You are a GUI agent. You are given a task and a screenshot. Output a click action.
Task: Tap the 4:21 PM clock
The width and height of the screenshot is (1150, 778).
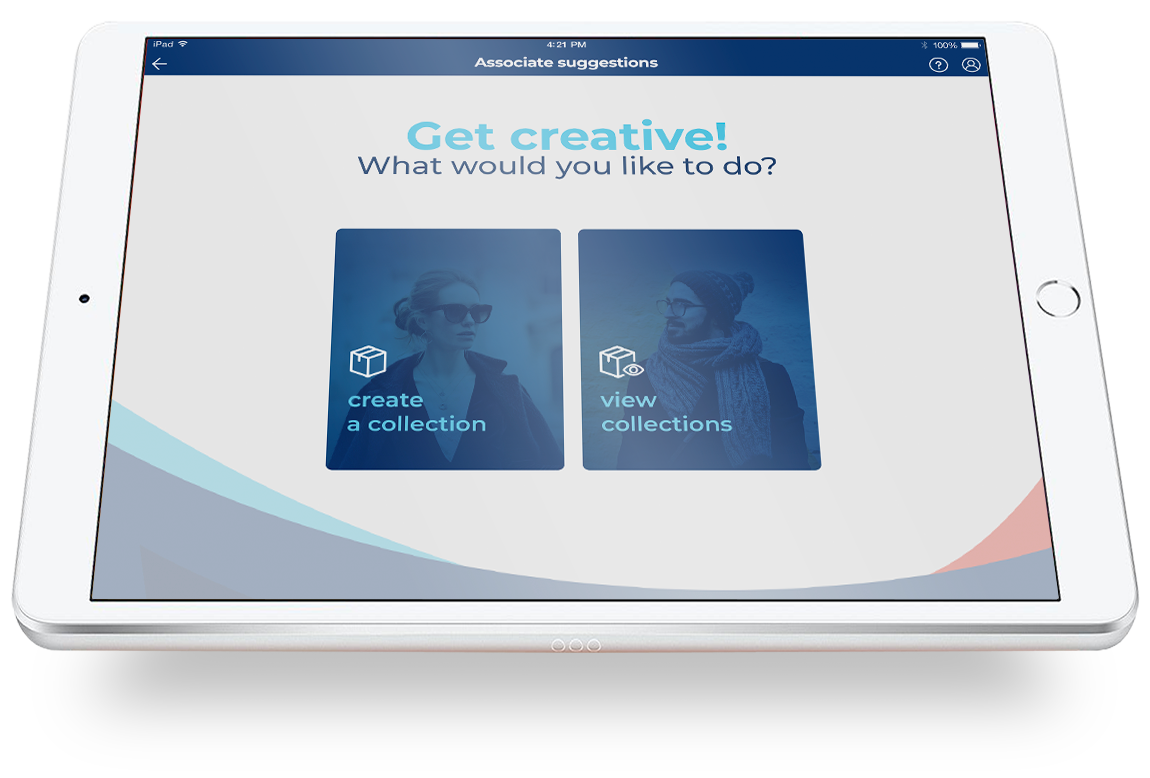[x=567, y=45]
